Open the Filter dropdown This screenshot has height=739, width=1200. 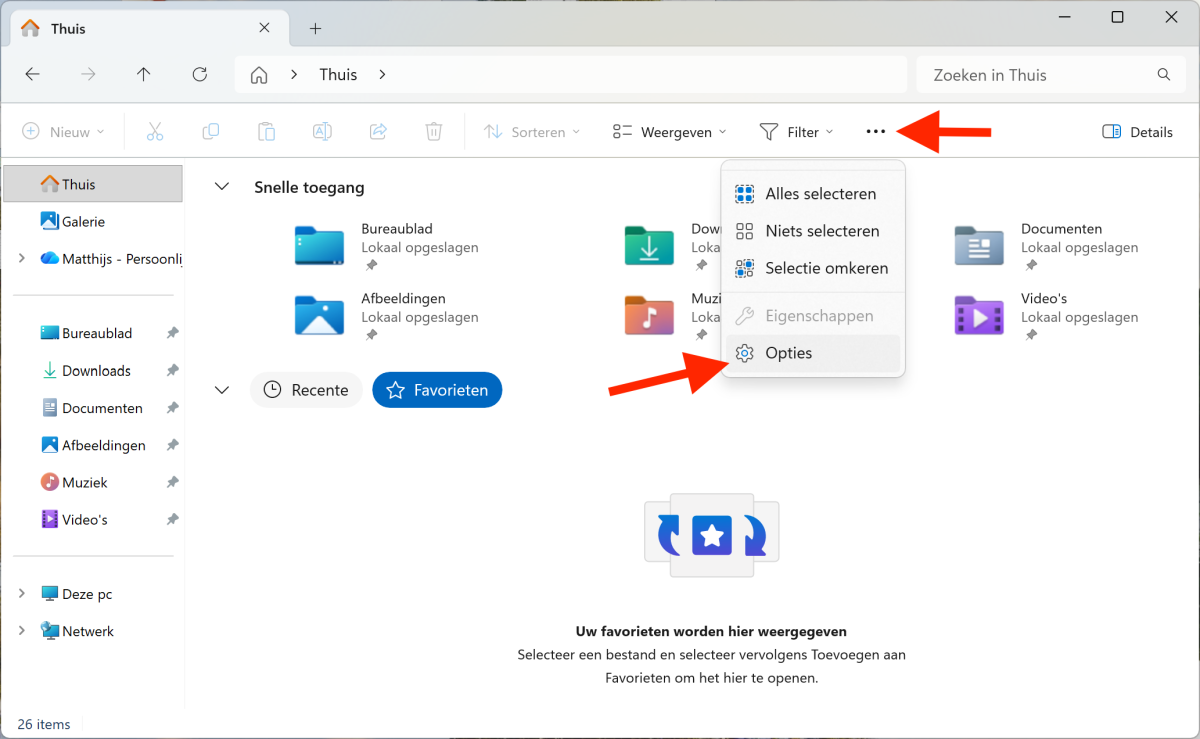tap(796, 132)
